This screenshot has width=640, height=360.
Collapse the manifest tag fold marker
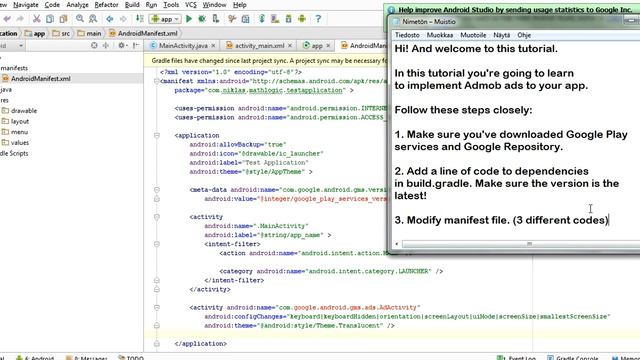[157, 81]
